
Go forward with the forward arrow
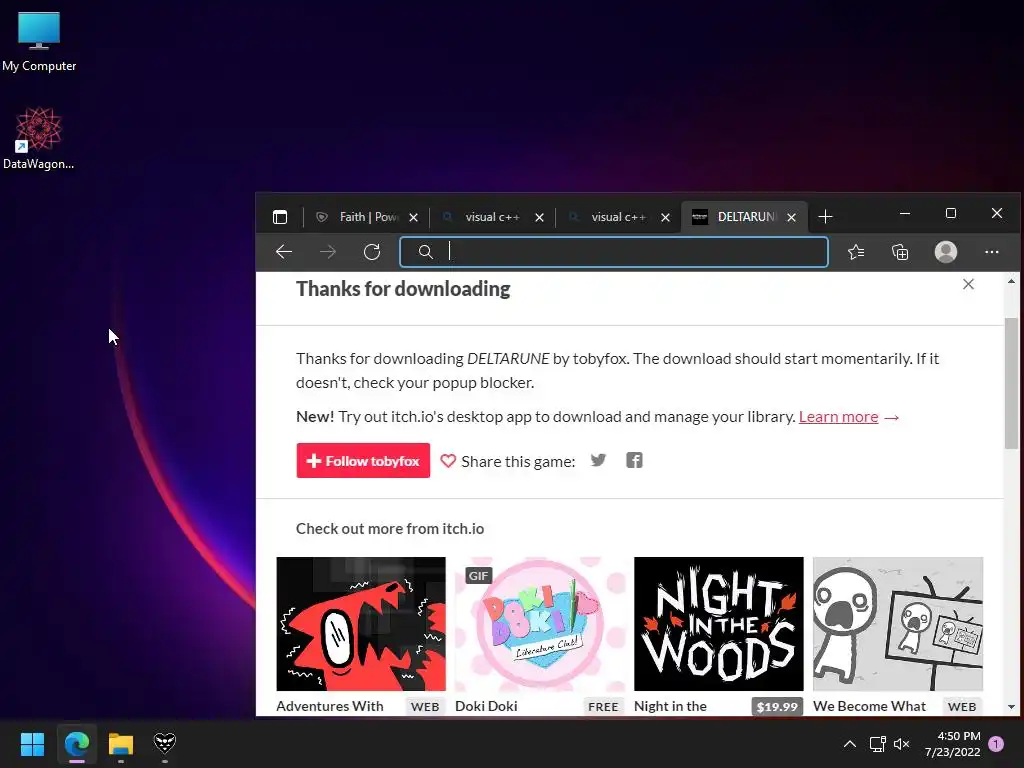pyautogui.click(x=328, y=252)
